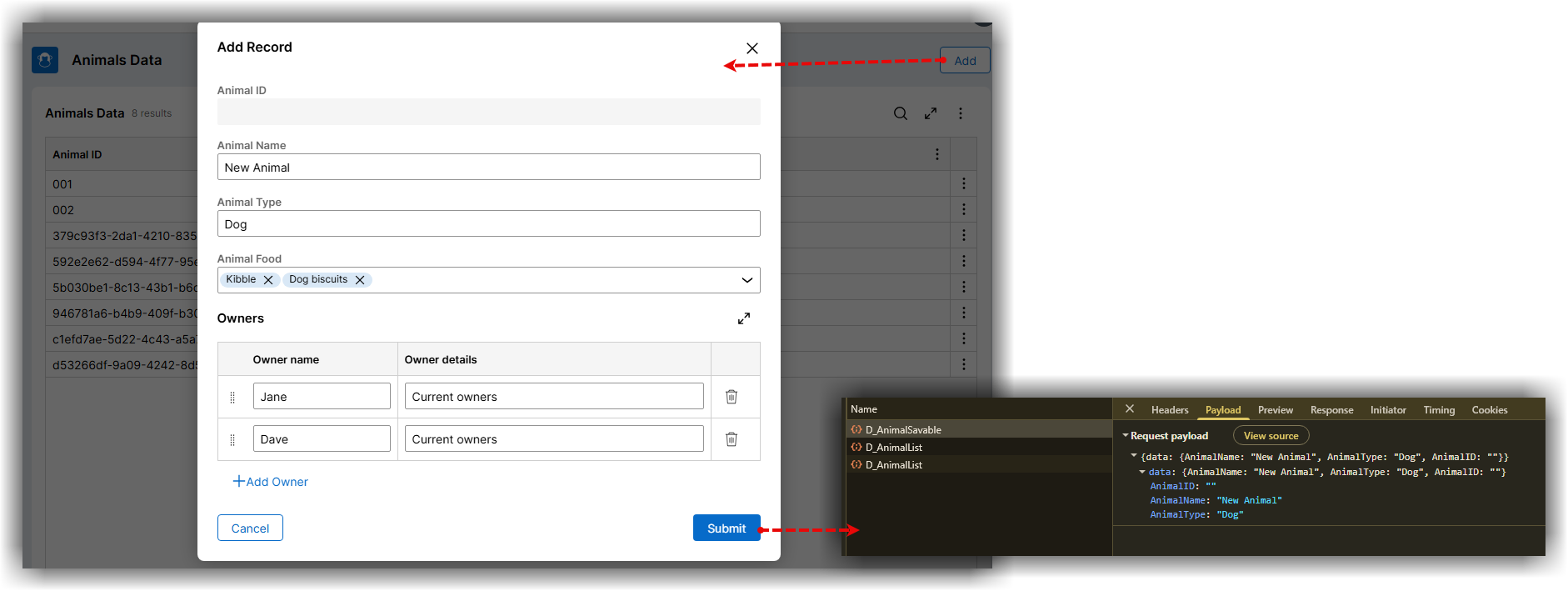Image resolution: width=1568 pixels, height=591 pixels.
Task: Close the network request details pane
Action: [x=1130, y=409]
